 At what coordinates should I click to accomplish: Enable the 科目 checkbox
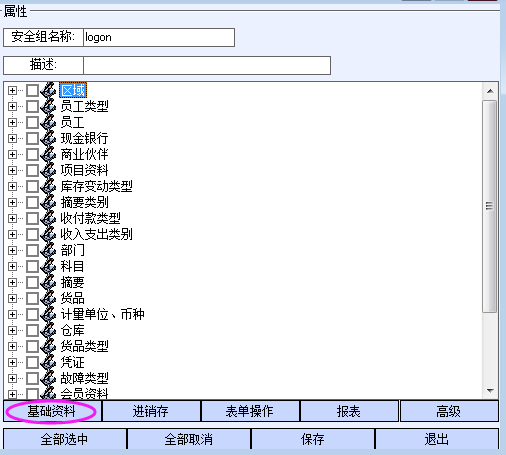click(x=32, y=266)
